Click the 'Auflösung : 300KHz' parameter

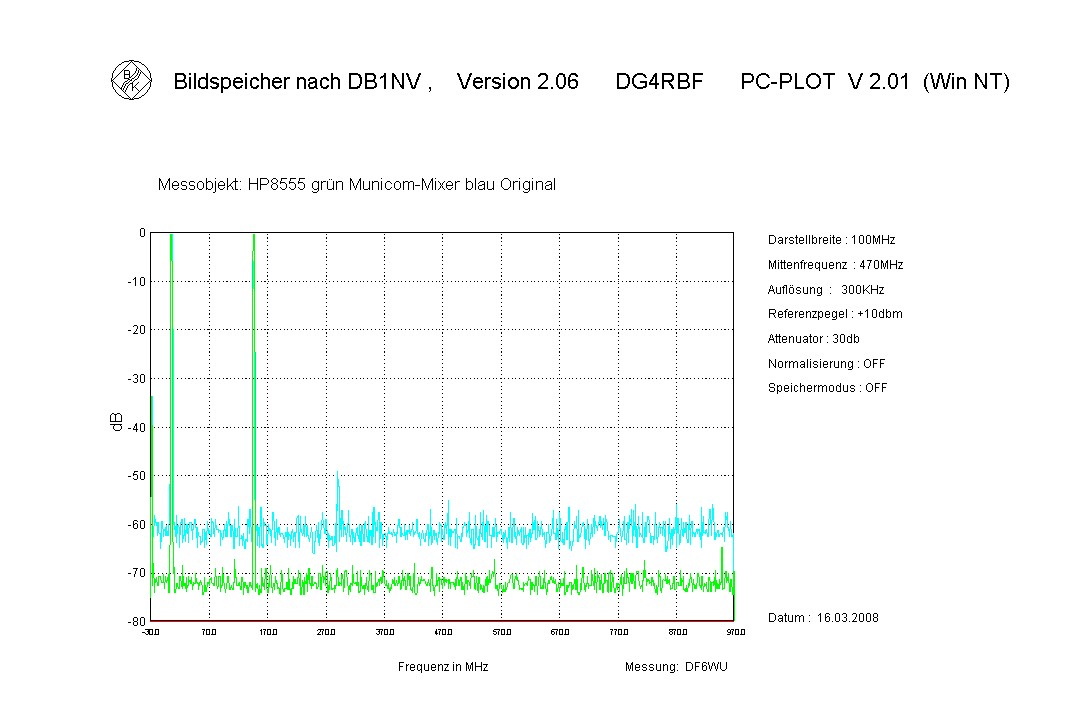click(x=826, y=290)
